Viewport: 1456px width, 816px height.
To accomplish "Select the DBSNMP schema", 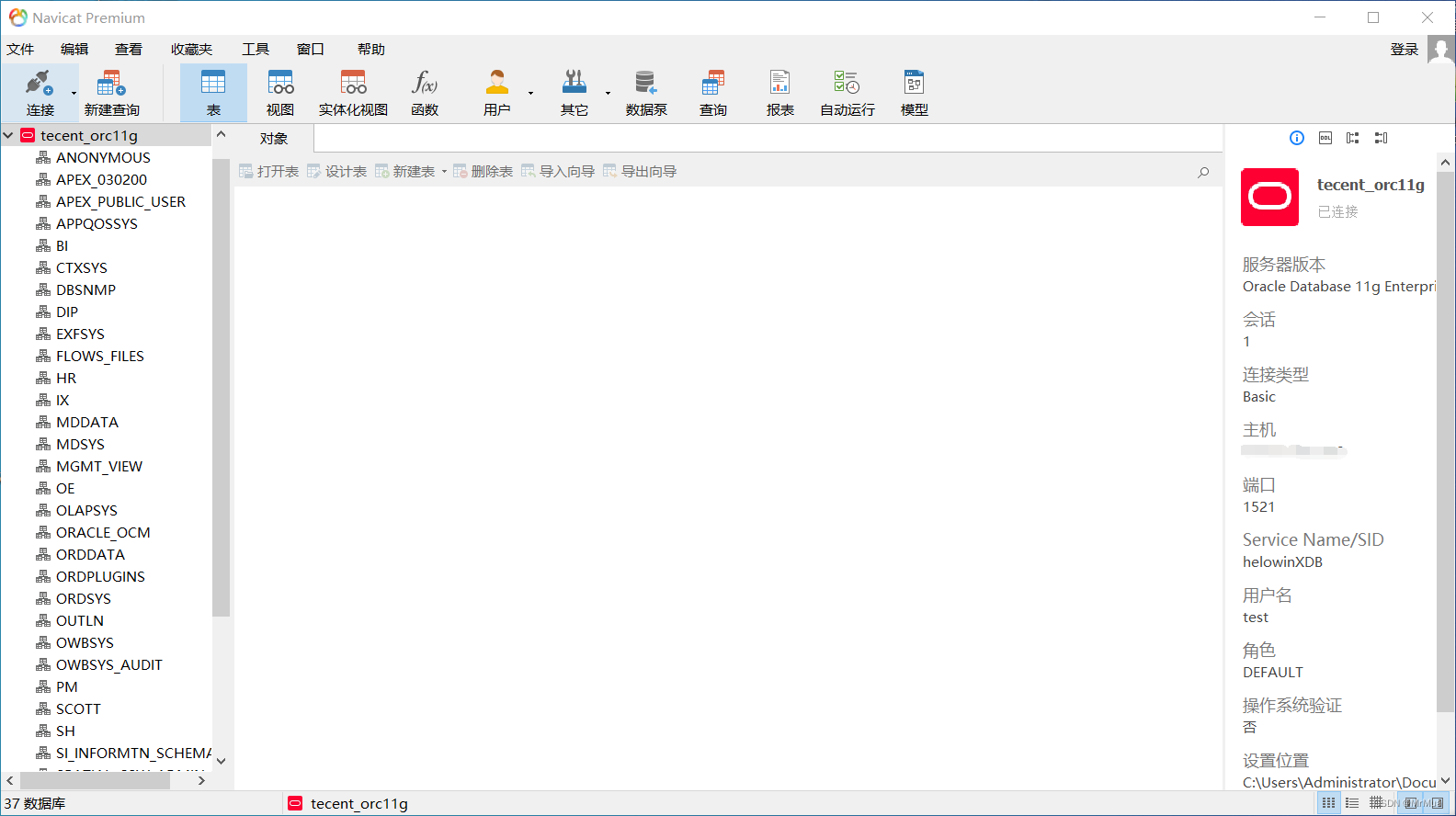I will click(x=85, y=289).
